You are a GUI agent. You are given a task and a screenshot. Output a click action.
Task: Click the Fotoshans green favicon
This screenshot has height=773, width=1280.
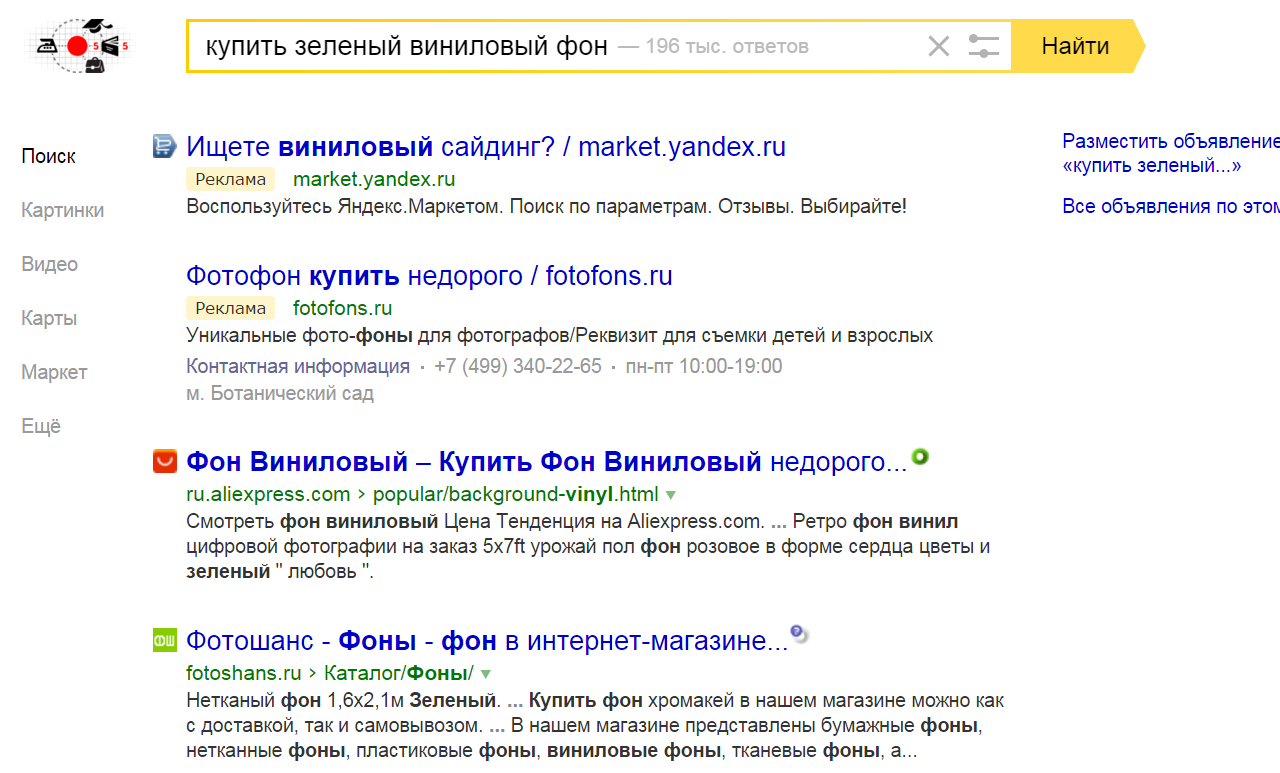164,640
